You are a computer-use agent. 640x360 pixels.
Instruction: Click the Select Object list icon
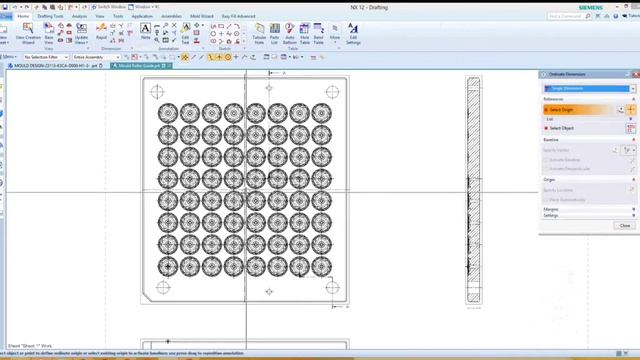click(x=631, y=128)
